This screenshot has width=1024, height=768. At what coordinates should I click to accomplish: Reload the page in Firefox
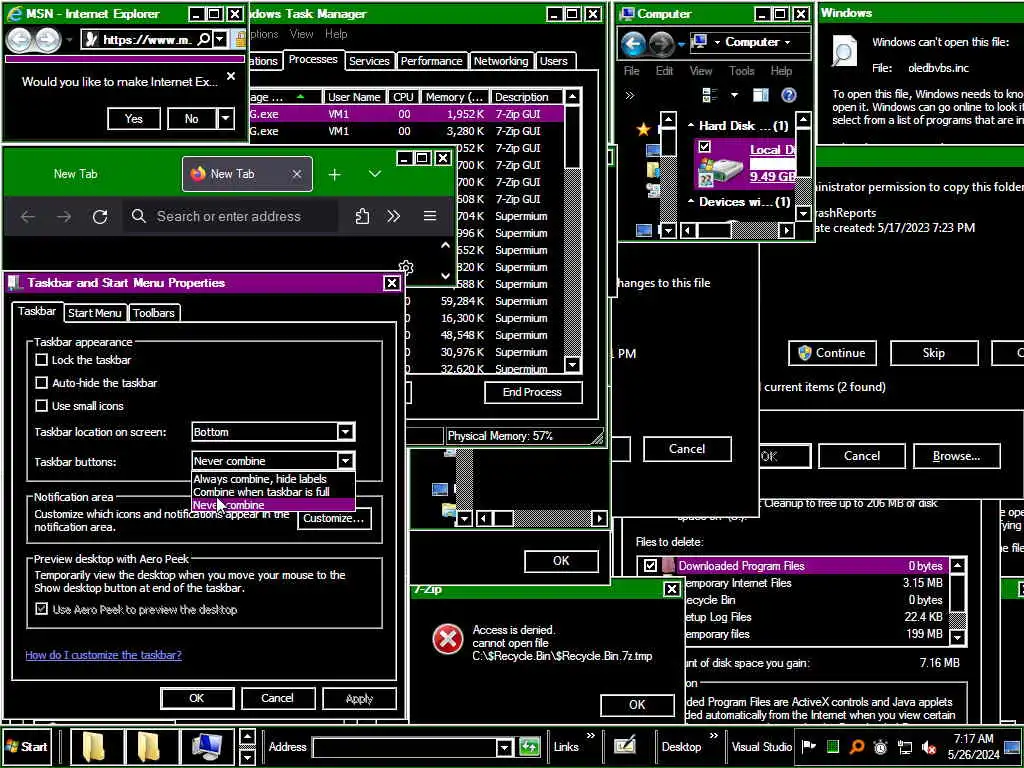tap(100, 216)
